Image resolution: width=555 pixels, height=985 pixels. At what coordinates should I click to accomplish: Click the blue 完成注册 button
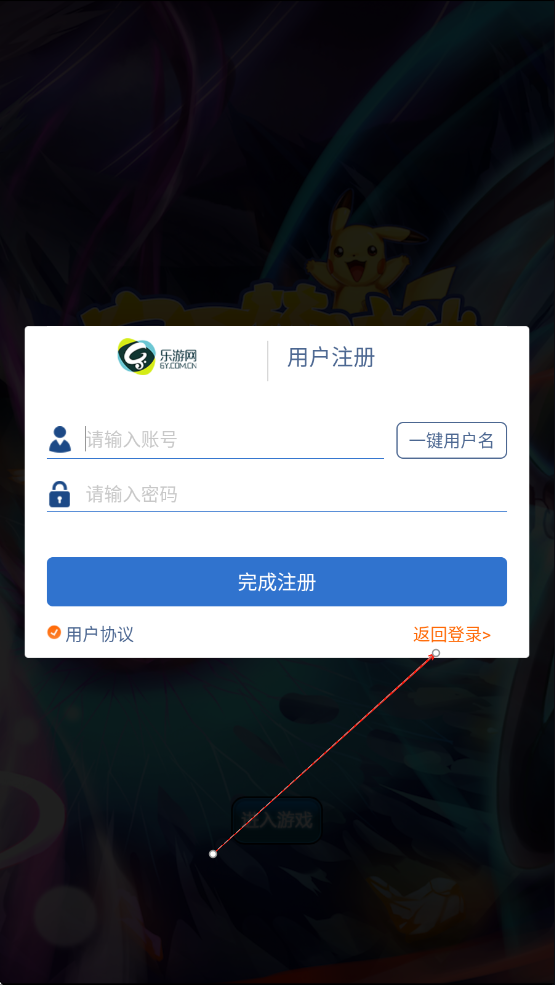pyautogui.click(x=277, y=582)
